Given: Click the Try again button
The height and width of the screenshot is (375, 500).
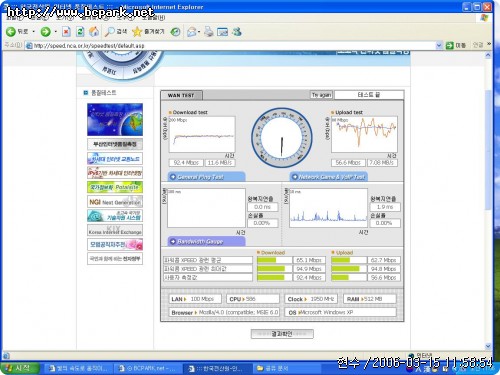Looking at the screenshot, I should pos(321,95).
